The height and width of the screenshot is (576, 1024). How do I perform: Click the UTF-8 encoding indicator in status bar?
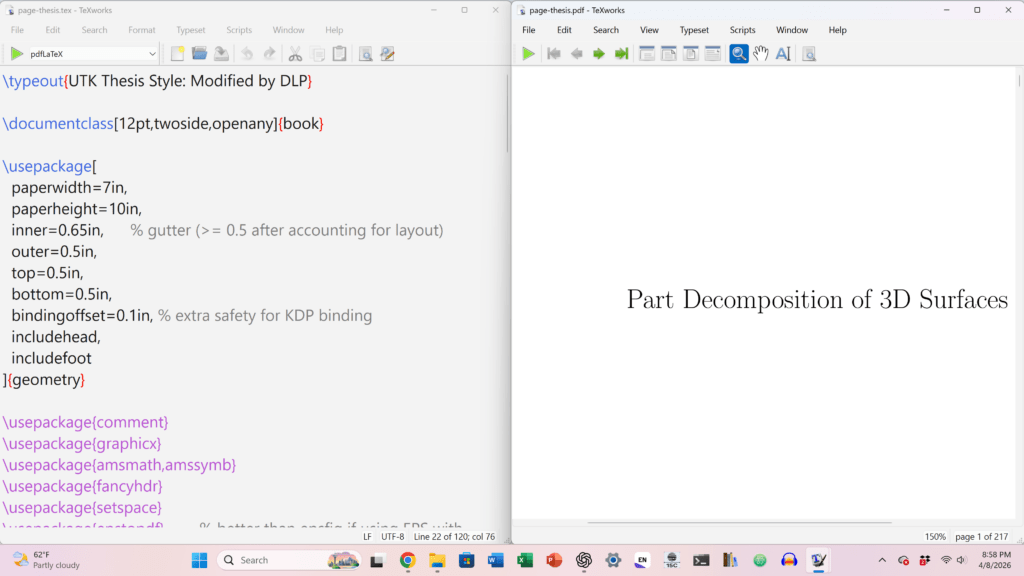click(x=392, y=537)
